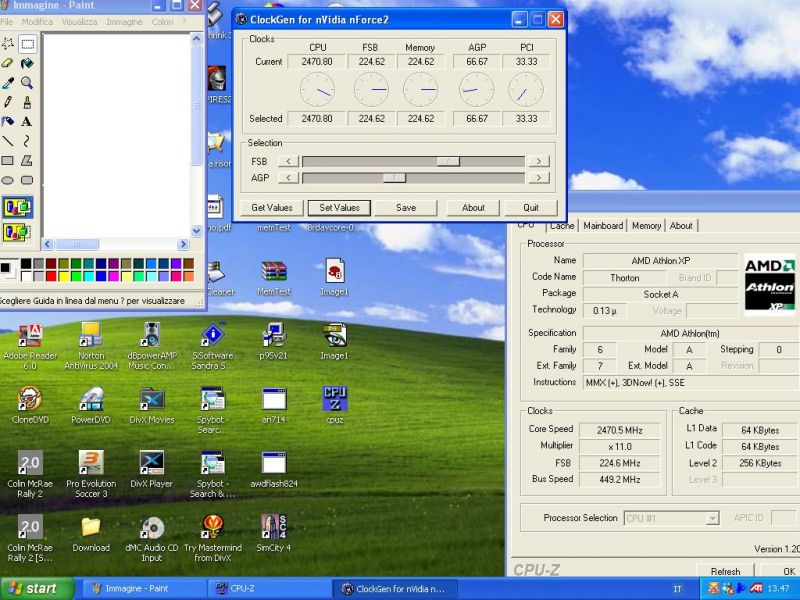Switch to the Cache tab in CPU-Z

[x=562, y=226]
